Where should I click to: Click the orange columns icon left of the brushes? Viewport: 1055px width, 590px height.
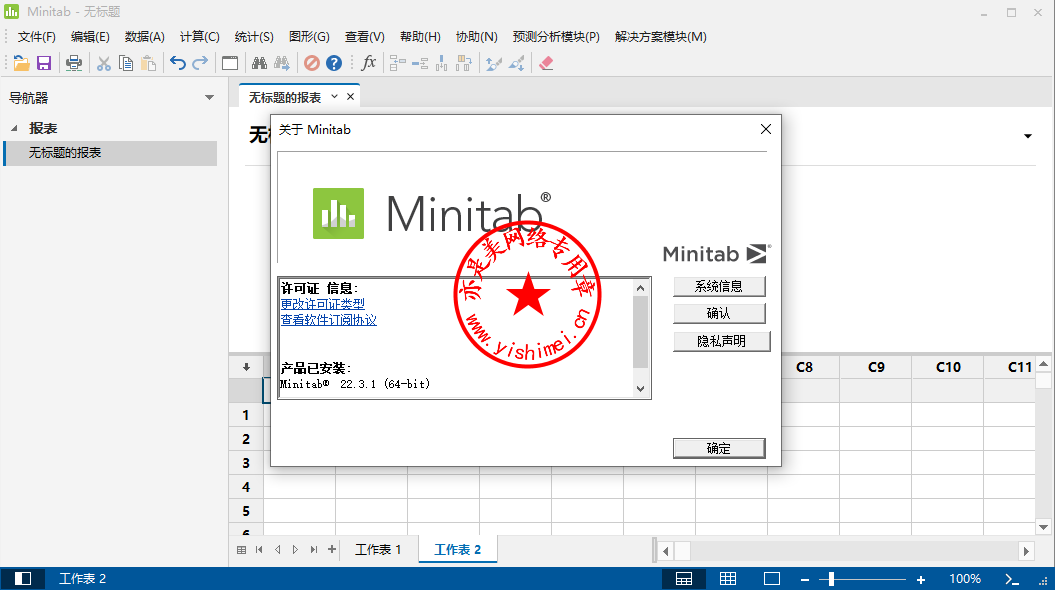point(464,63)
